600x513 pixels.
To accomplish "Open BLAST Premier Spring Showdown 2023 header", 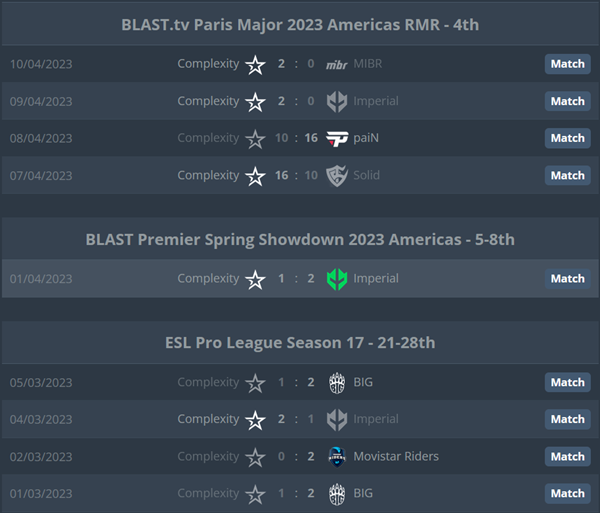I will [300, 239].
